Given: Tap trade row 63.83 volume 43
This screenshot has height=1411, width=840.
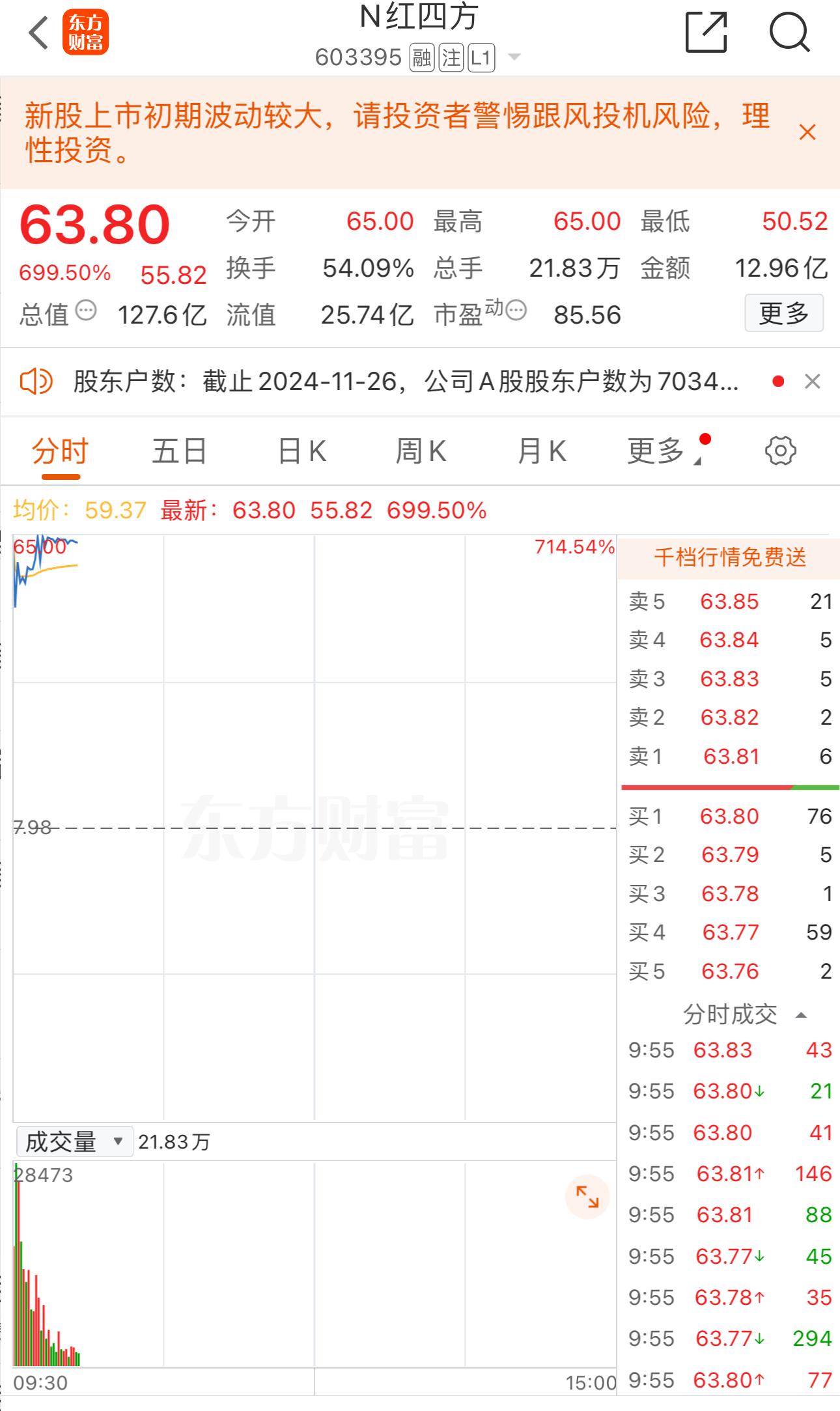Looking at the screenshot, I should [729, 1050].
